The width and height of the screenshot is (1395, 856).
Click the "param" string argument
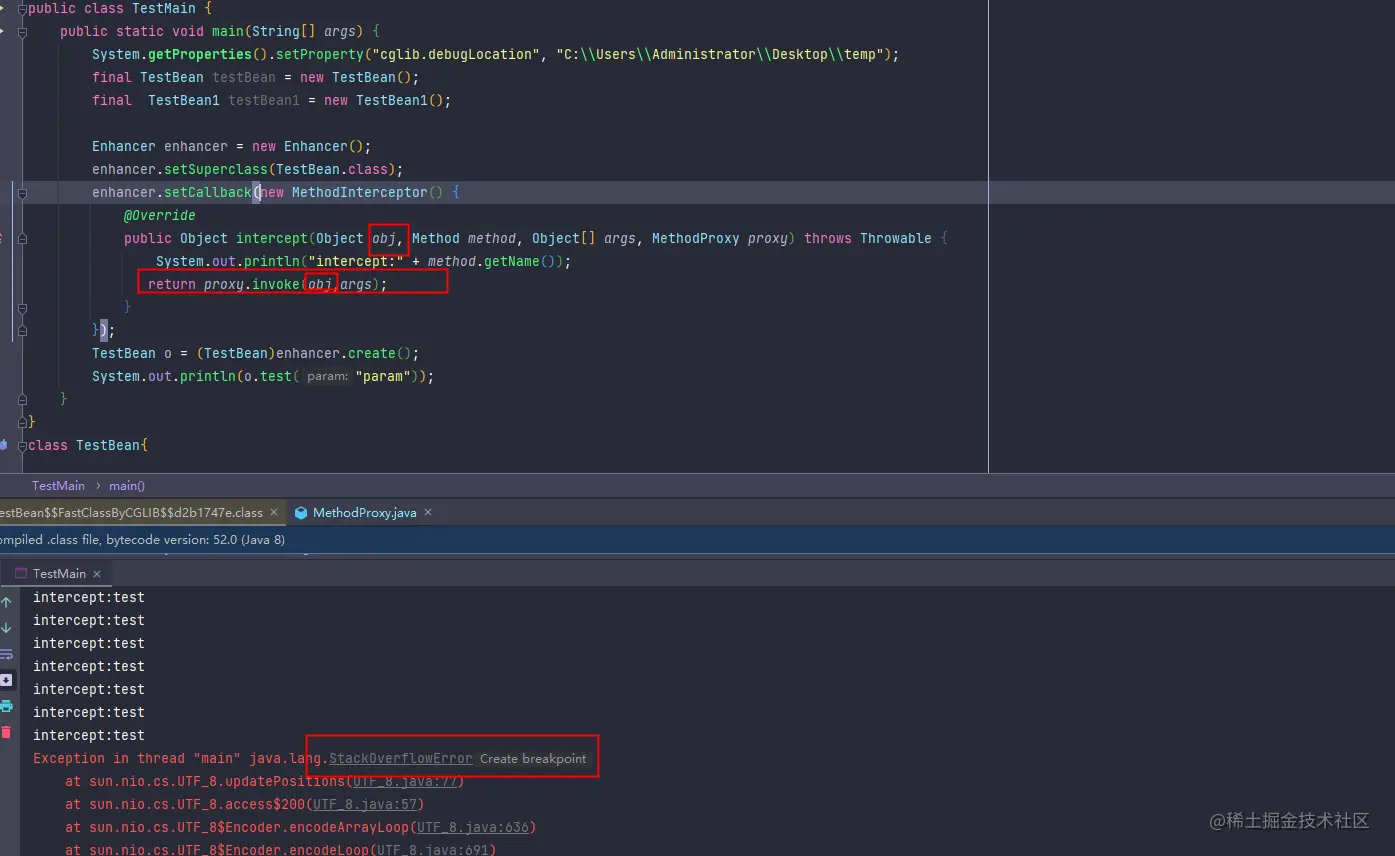pyautogui.click(x=383, y=377)
